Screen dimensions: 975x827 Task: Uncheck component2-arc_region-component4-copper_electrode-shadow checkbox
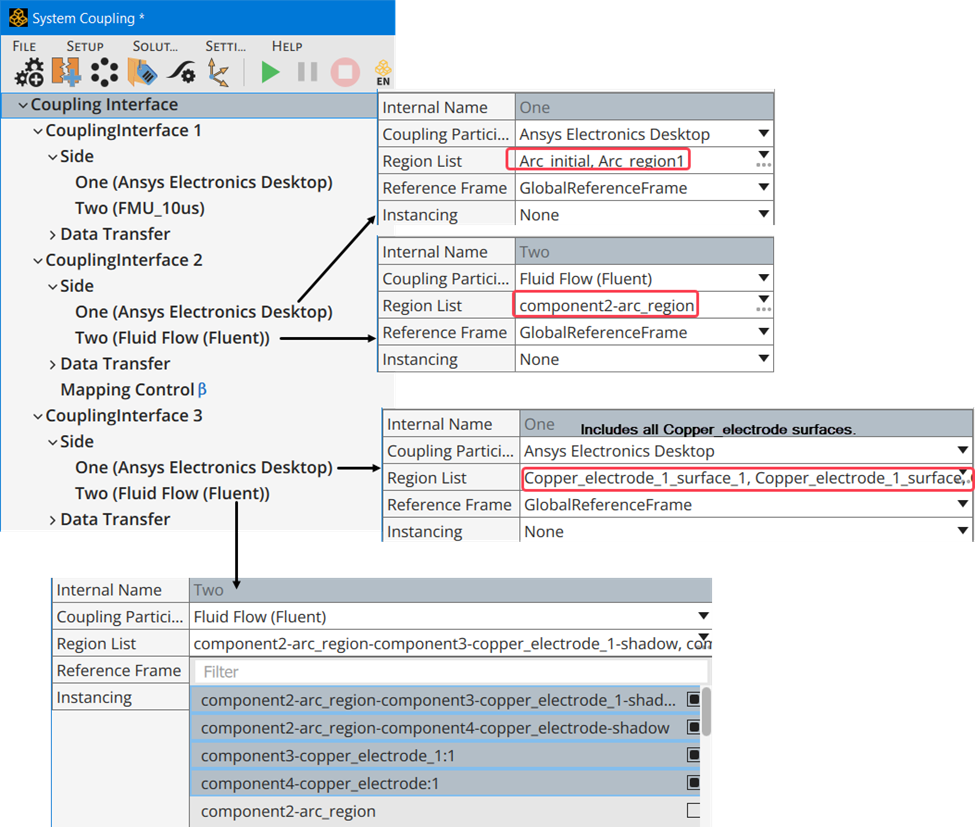point(692,728)
